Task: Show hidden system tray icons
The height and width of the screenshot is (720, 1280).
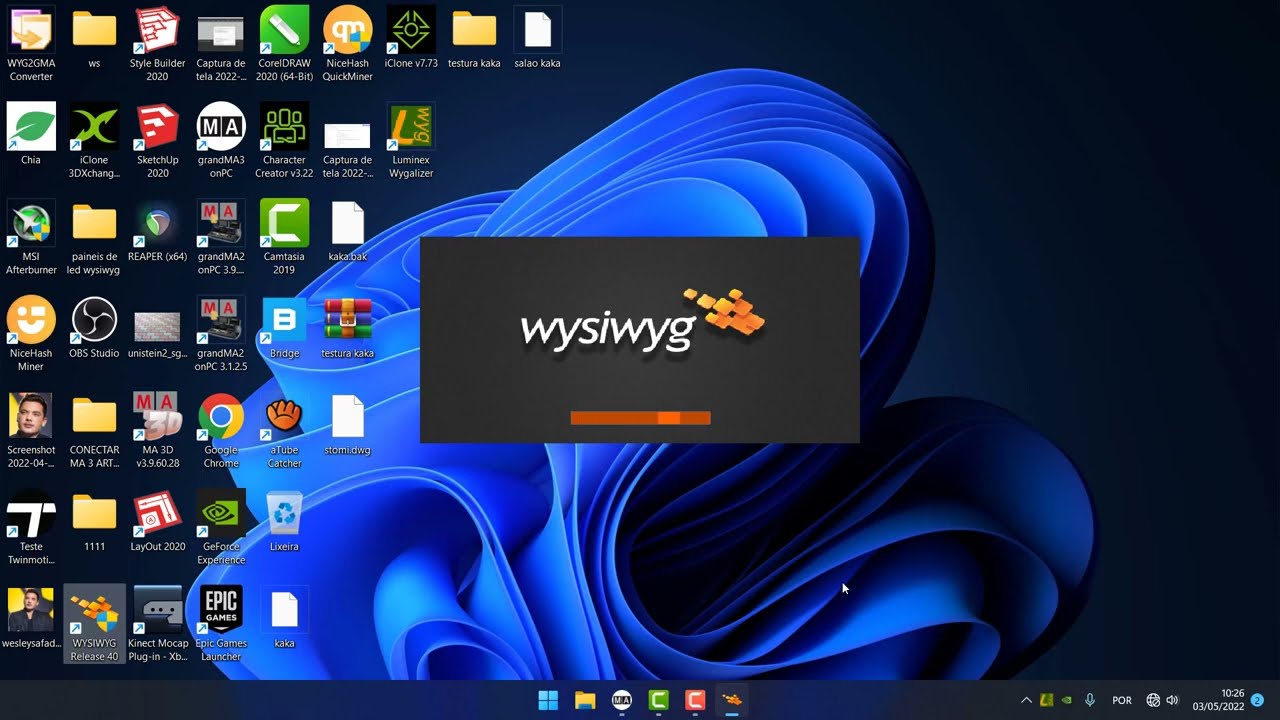Action: pyautogui.click(x=1026, y=700)
